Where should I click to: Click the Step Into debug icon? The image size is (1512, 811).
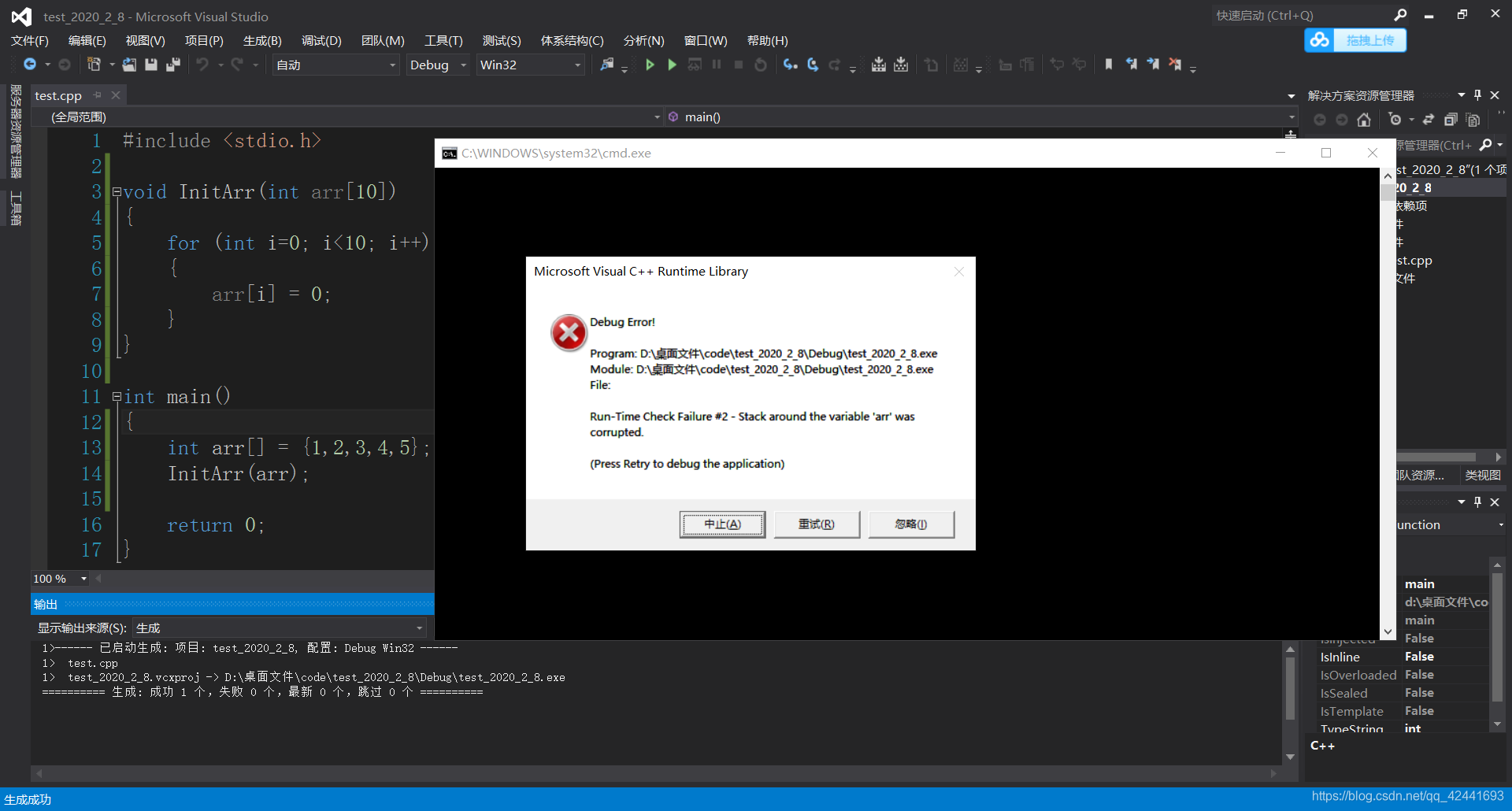pos(790,65)
